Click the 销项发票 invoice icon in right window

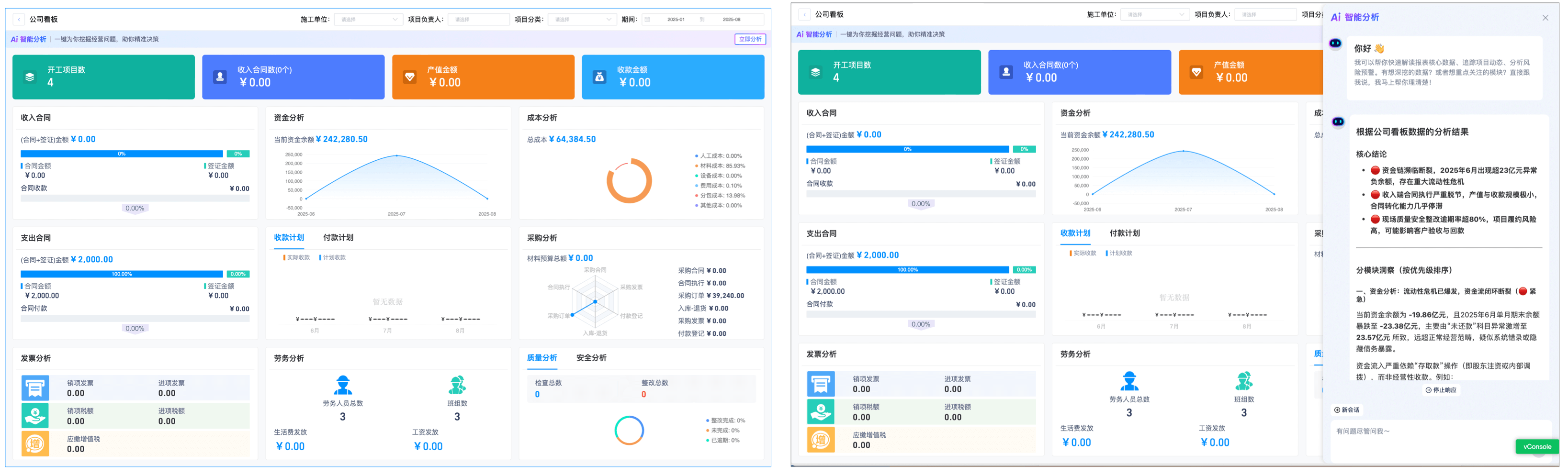click(821, 384)
